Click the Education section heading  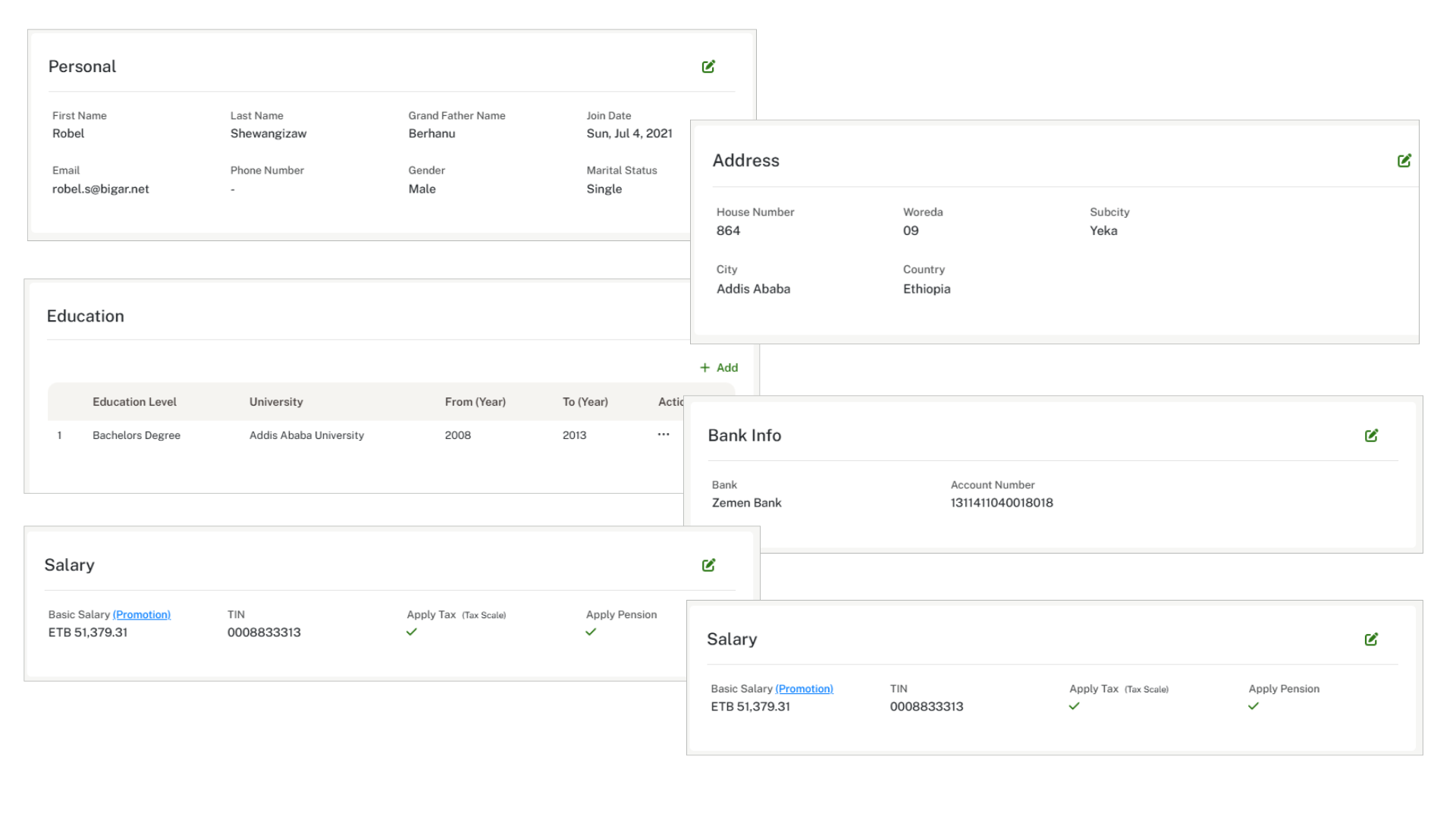(x=85, y=316)
